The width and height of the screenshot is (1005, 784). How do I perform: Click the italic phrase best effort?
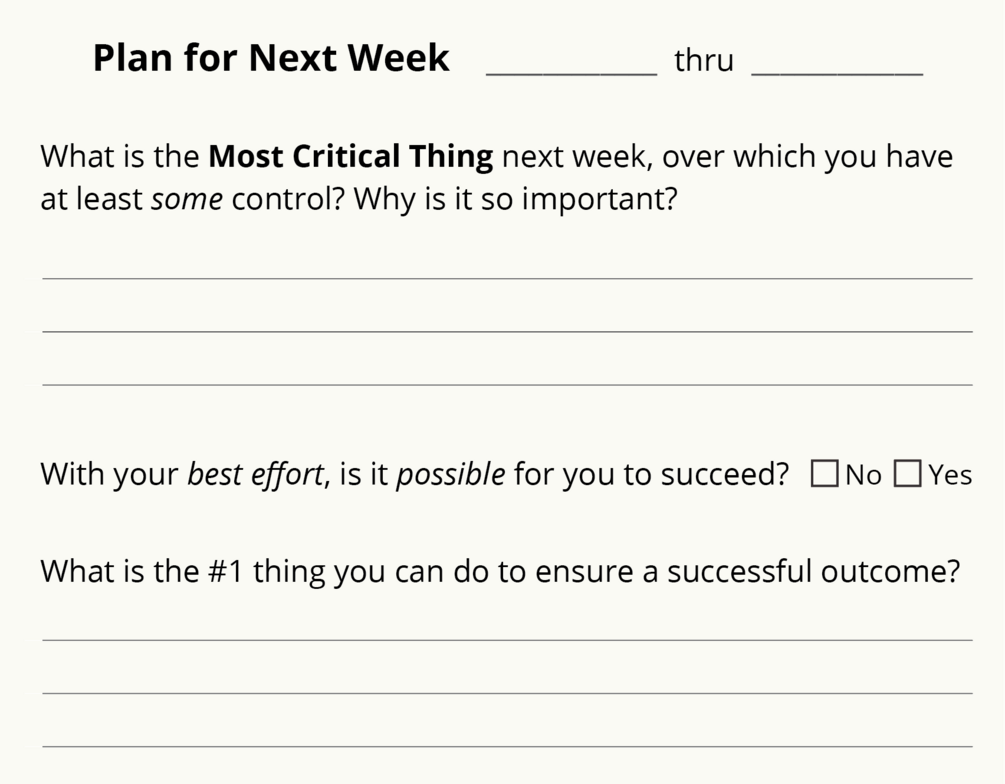256,474
